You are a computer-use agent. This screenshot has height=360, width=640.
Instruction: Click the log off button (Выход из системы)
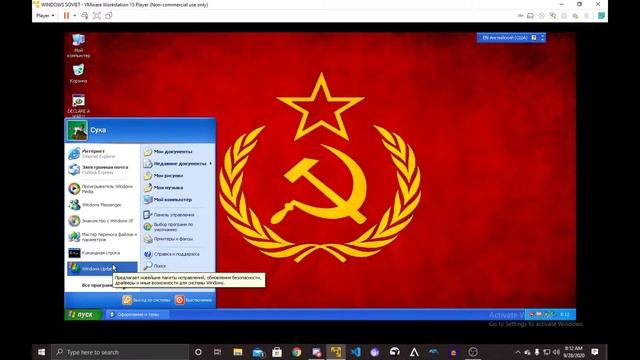click(x=146, y=300)
